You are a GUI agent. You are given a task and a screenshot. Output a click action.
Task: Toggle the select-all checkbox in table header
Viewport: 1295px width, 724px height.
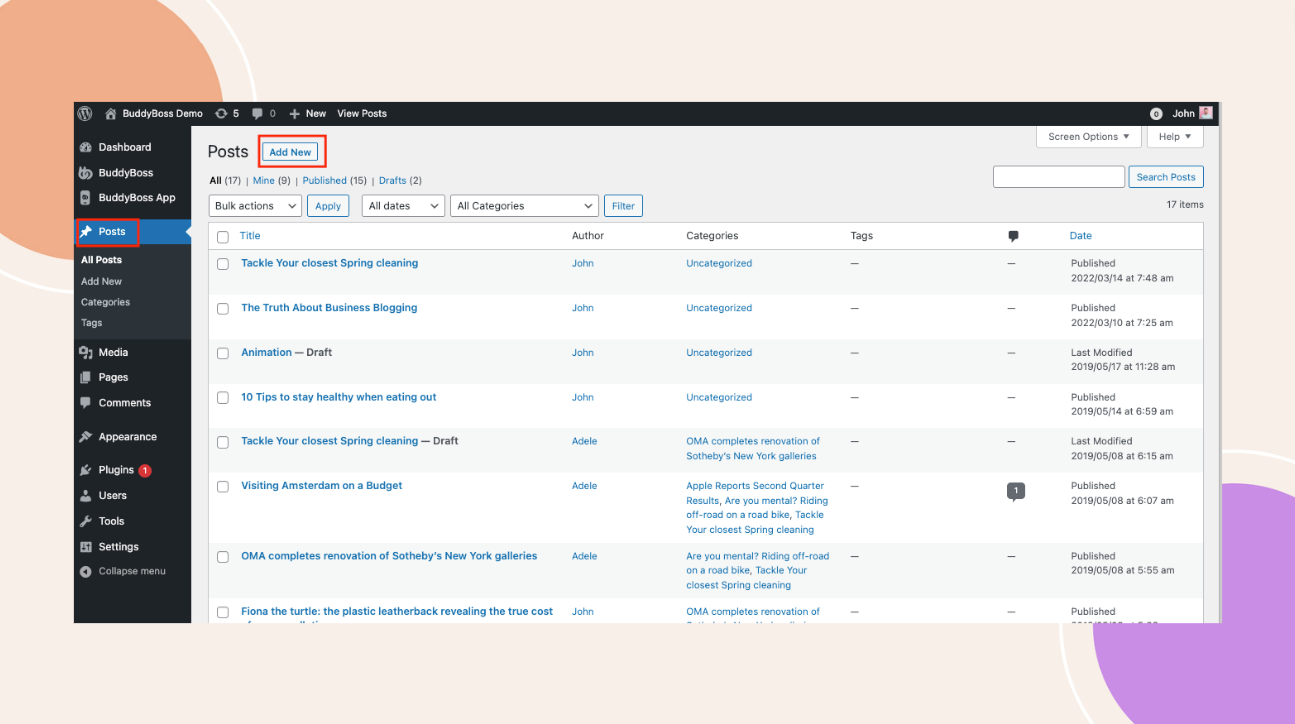223,237
